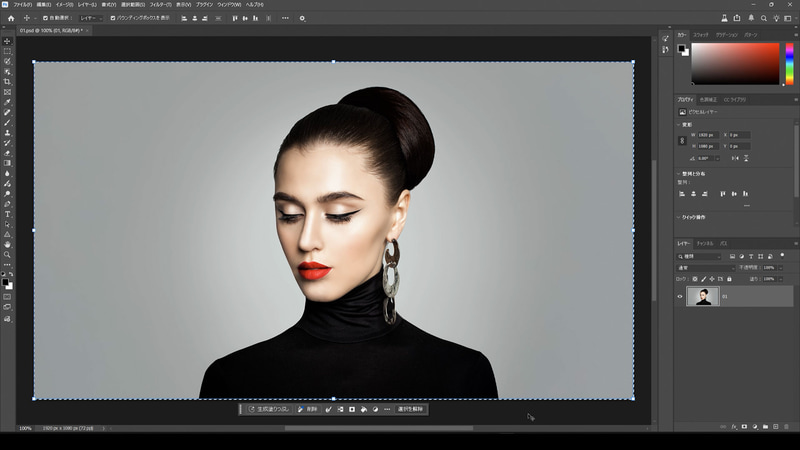Click Deselect button in contextual bar
800x450 pixels.
click(x=410, y=409)
